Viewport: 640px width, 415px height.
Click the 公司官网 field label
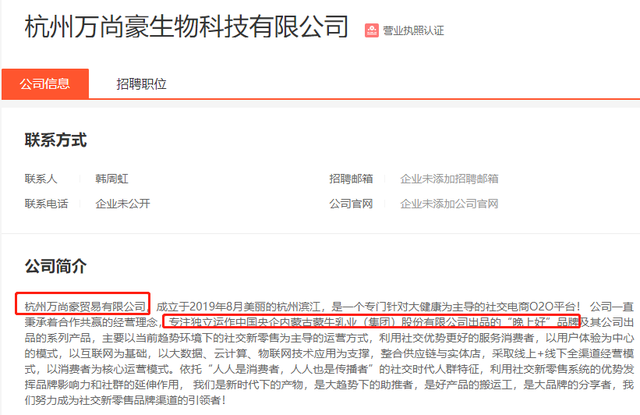[351, 204]
